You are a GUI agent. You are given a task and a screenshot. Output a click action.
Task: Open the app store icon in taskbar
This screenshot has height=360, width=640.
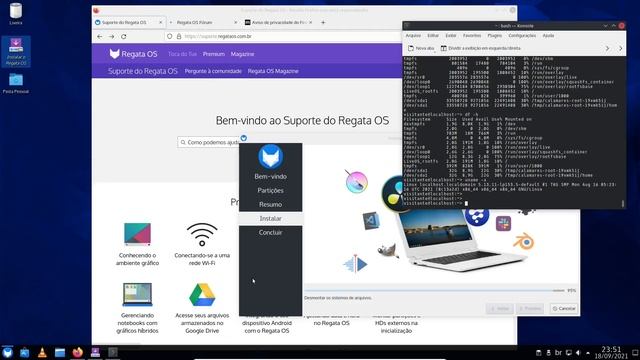pyautogui.click(x=24, y=353)
